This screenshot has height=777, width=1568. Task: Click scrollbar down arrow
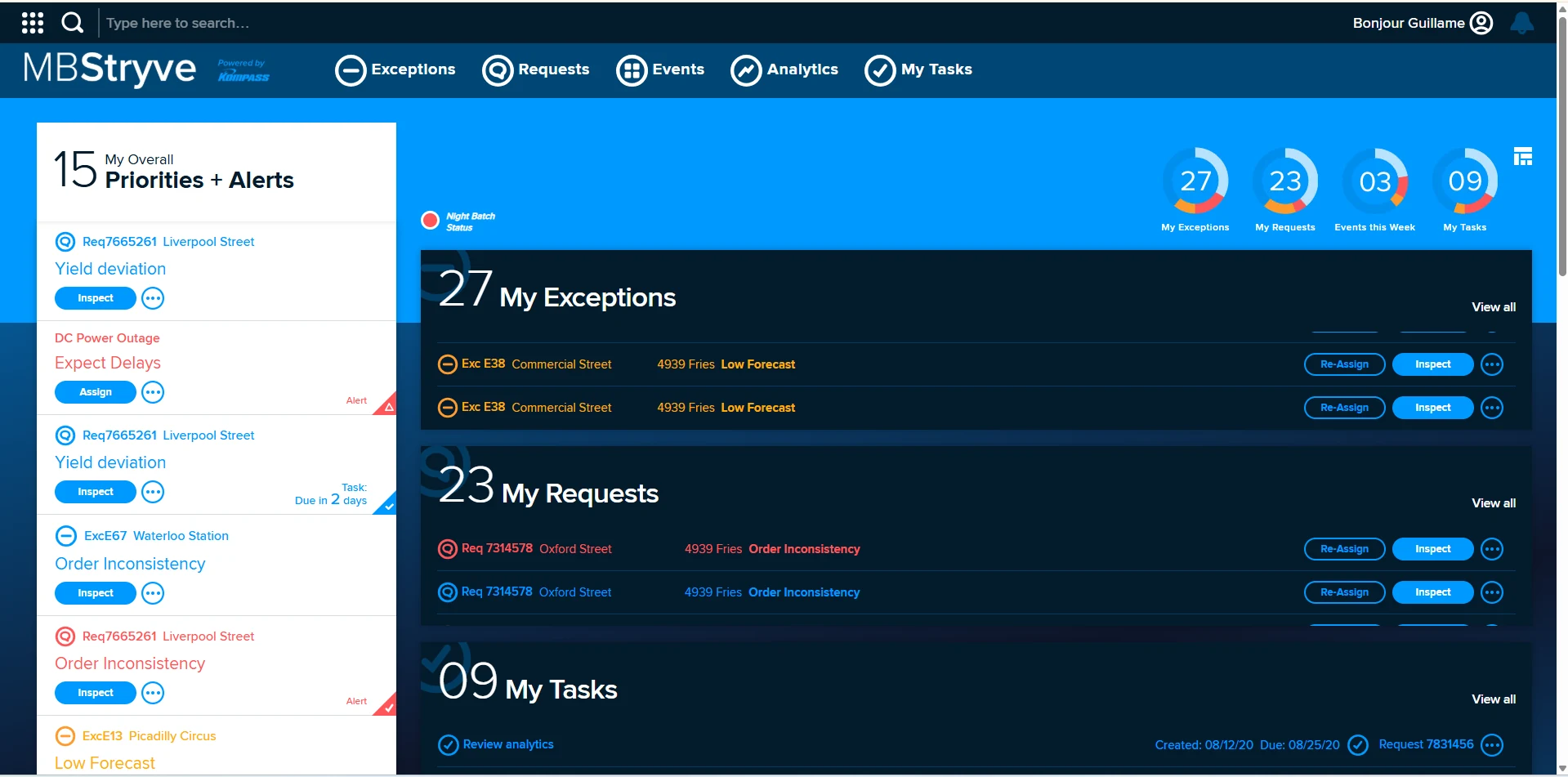(1562, 770)
